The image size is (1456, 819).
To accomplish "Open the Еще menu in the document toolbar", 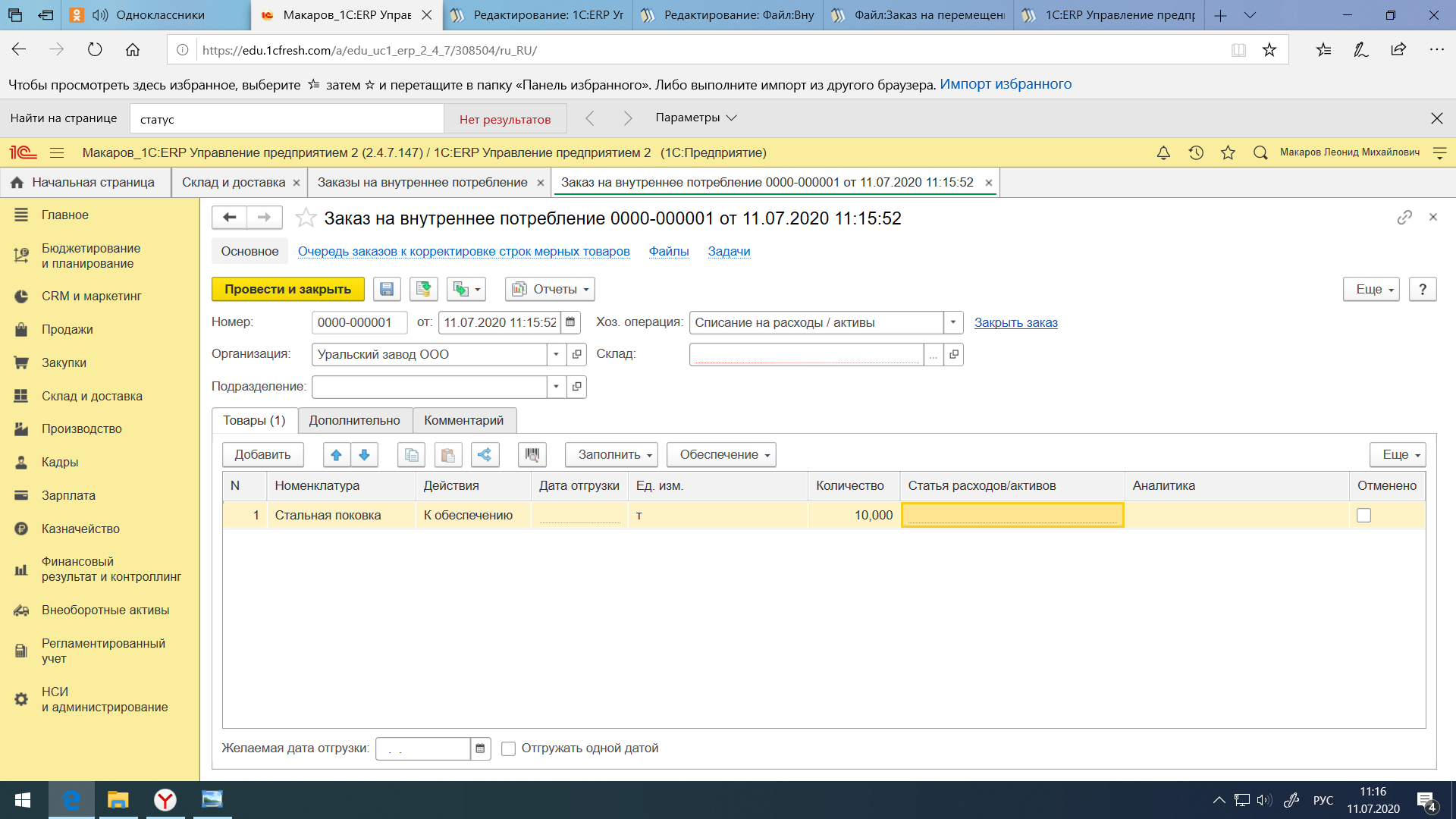I will (x=1371, y=289).
